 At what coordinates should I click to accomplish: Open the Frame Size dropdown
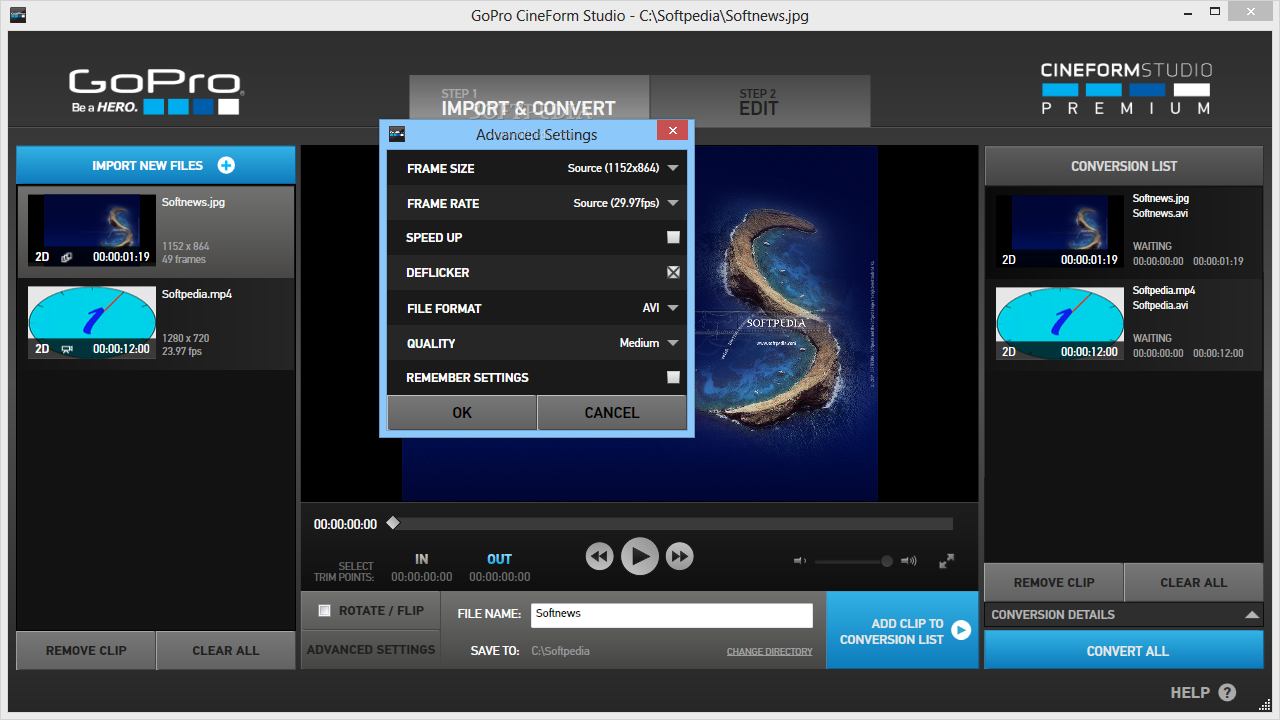[673, 168]
